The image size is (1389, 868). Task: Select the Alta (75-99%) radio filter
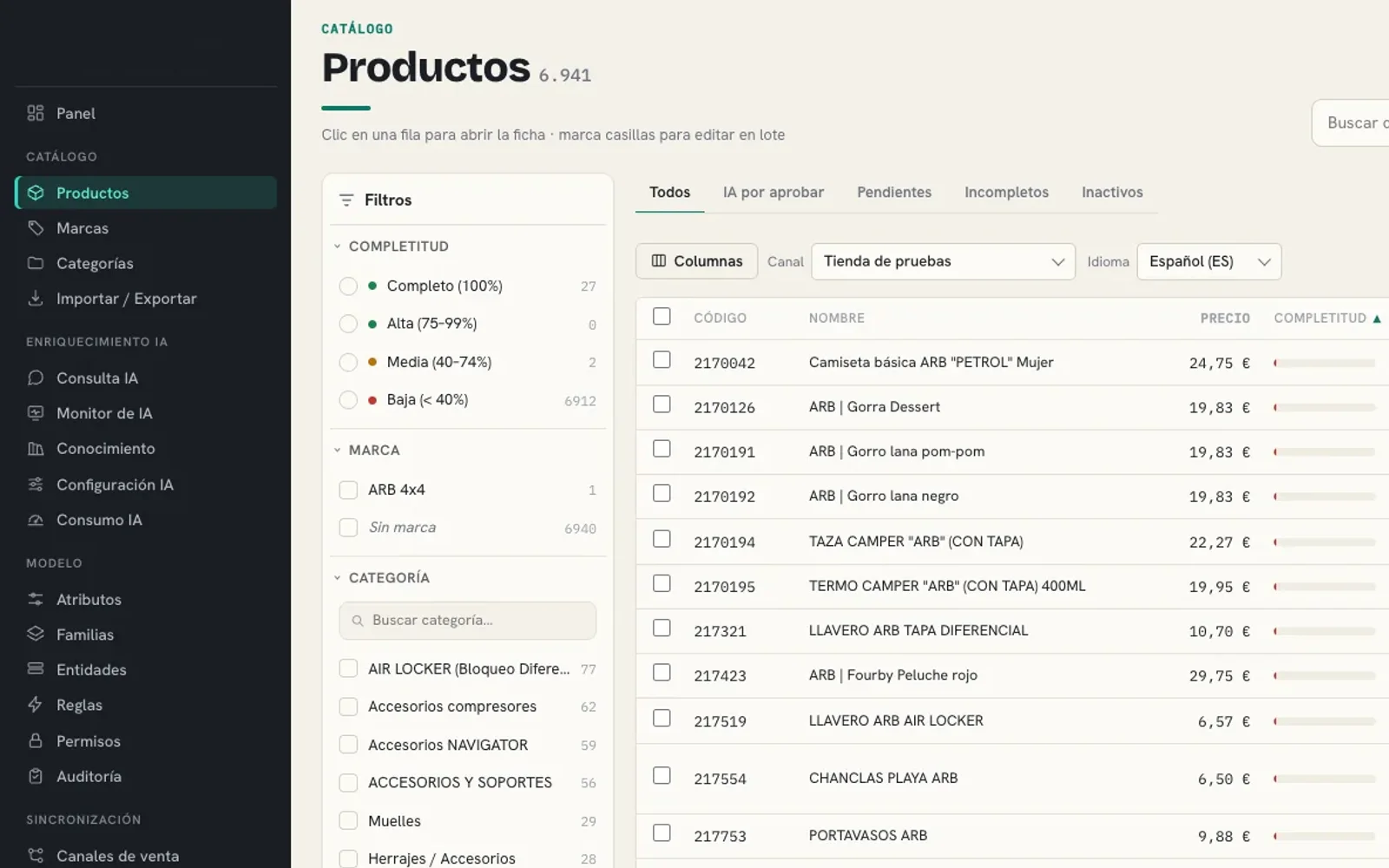[x=348, y=324]
